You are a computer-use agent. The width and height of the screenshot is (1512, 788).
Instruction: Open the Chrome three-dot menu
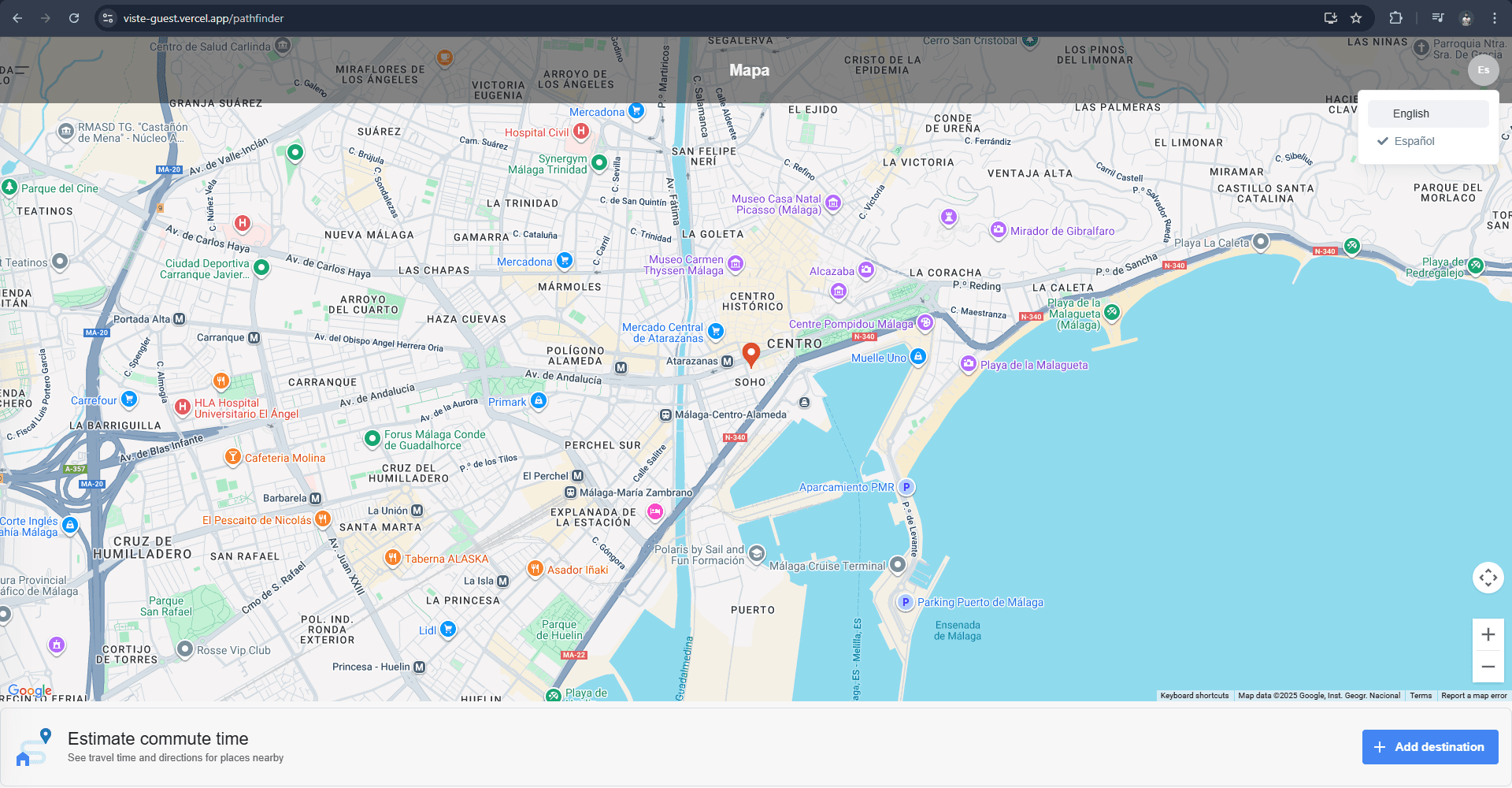point(1494,18)
